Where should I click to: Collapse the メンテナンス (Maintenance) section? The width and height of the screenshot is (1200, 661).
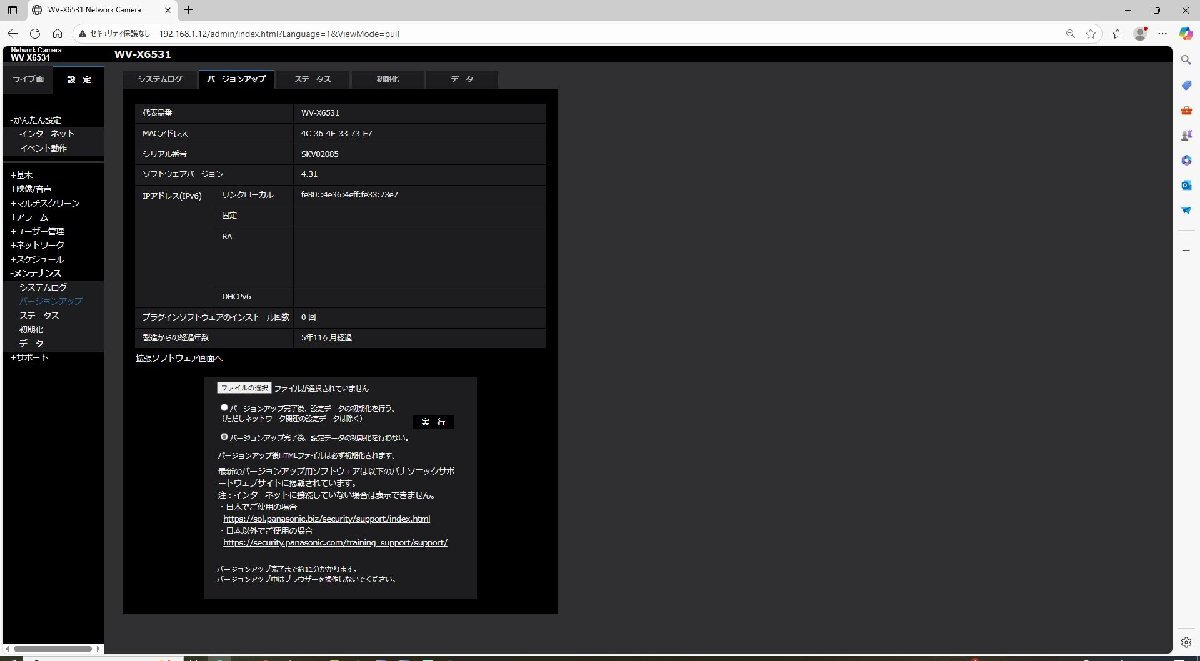[x=32, y=272]
